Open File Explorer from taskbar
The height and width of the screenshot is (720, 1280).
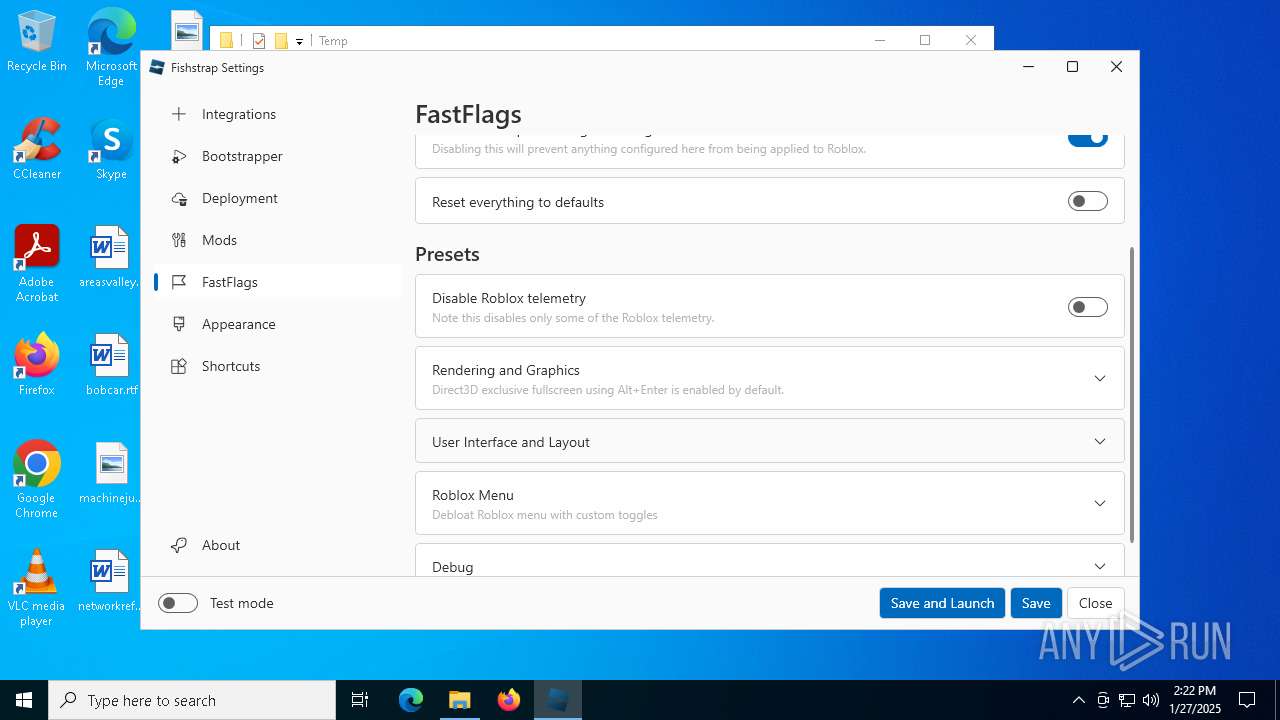coord(459,700)
